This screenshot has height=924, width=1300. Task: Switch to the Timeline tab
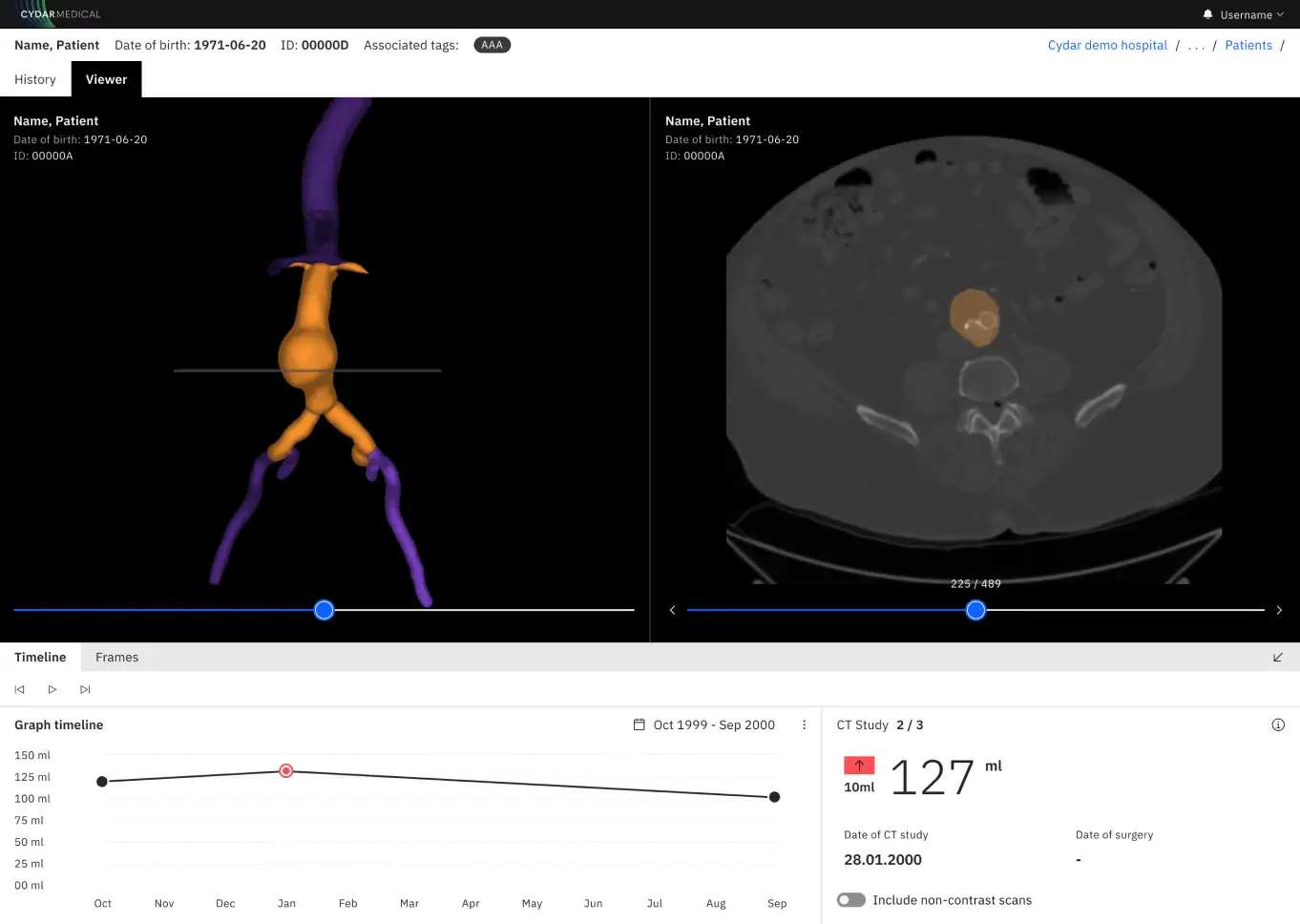coord(40,657)
